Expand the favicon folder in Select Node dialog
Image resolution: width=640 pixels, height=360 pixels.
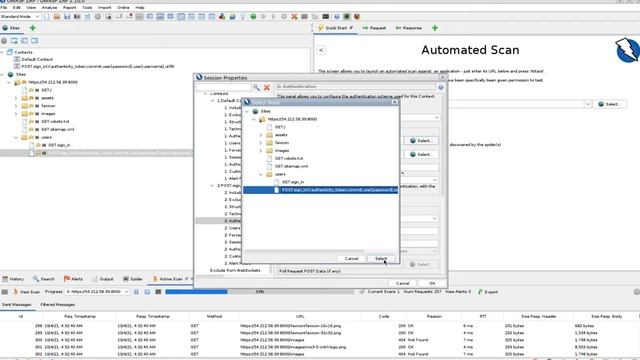click(x=261, y=143)
